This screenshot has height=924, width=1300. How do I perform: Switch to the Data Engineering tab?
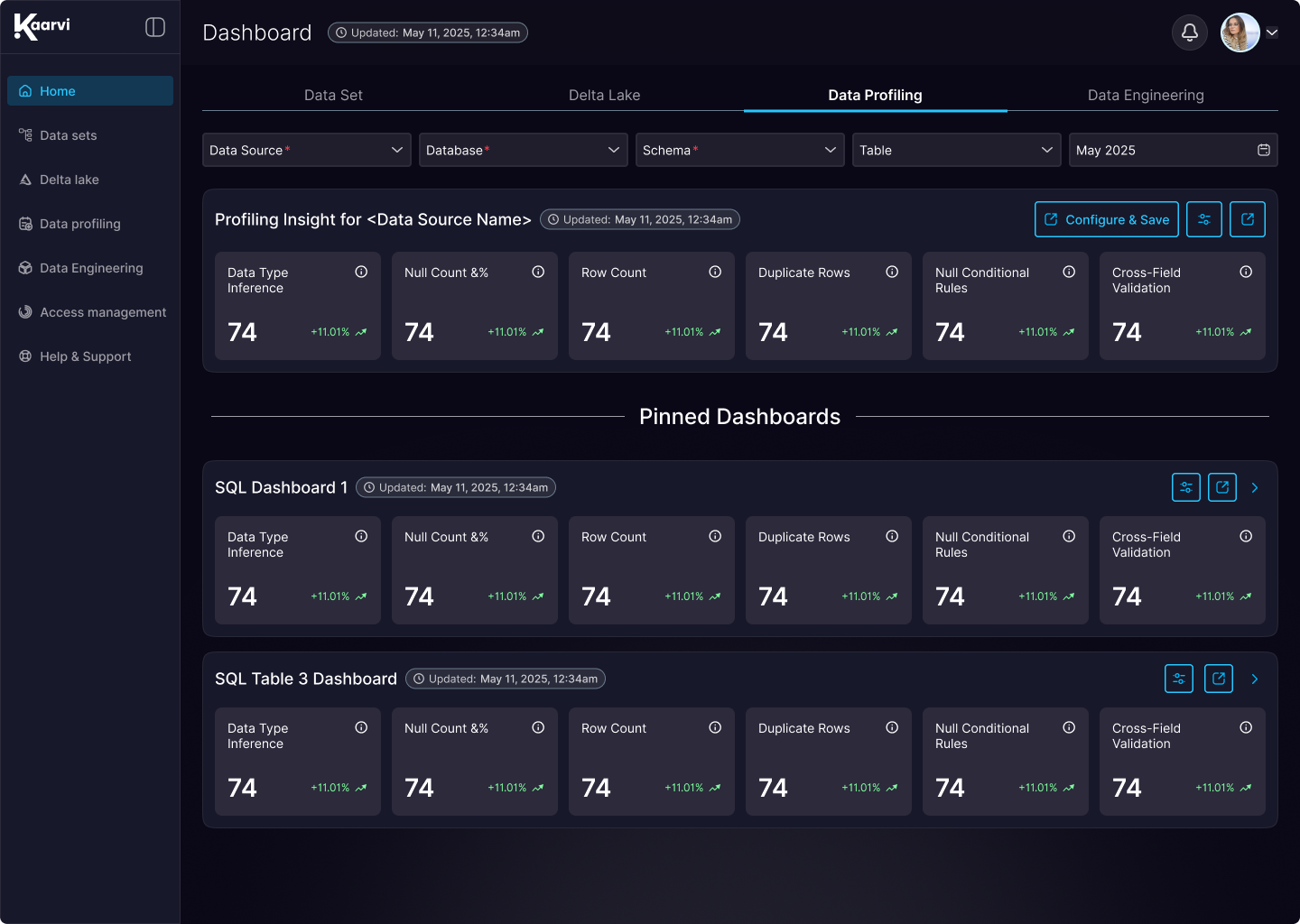click(x=1146, y=95)
